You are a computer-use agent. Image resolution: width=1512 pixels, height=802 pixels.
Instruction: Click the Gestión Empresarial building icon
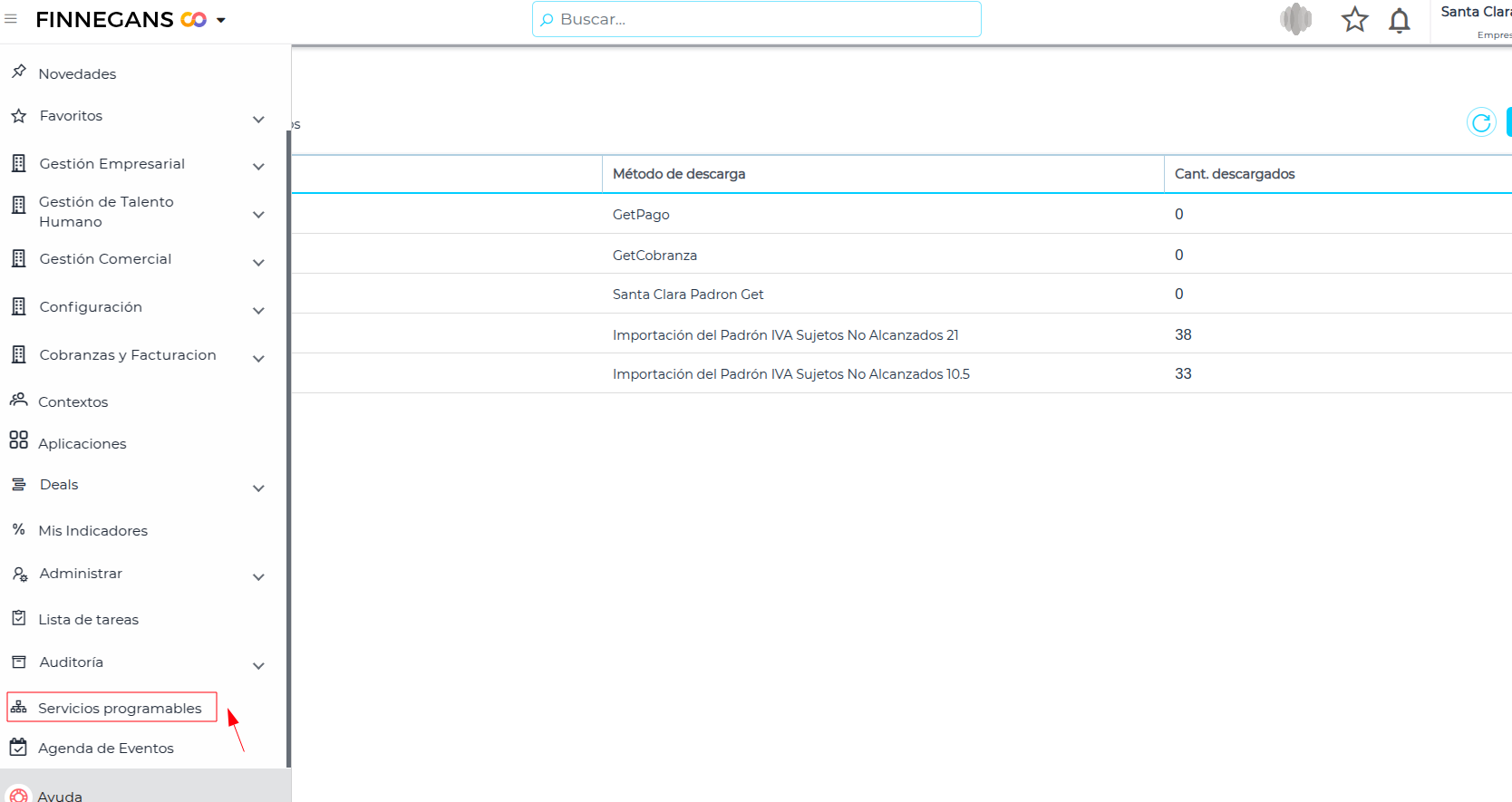coord(18,163)
